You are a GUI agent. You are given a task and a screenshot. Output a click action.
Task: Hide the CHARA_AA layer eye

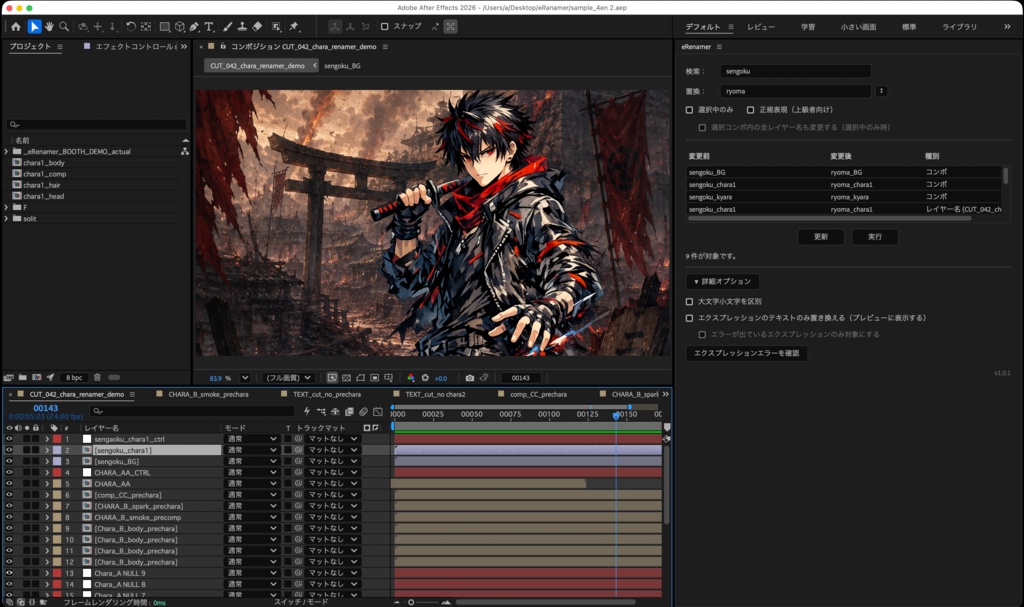pos(9,484)
